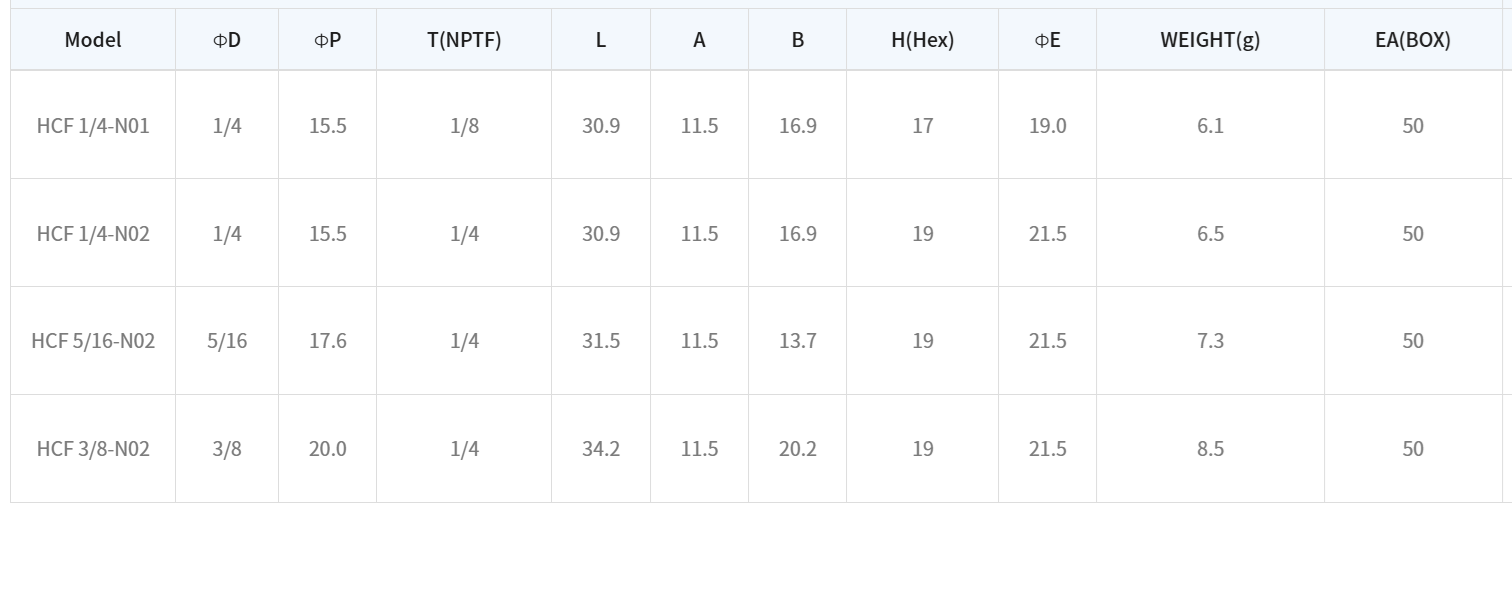This screenshot has width=1512, height=593.
Task: Select the 17 hex size cell
Action: click(x=922, y=126)
